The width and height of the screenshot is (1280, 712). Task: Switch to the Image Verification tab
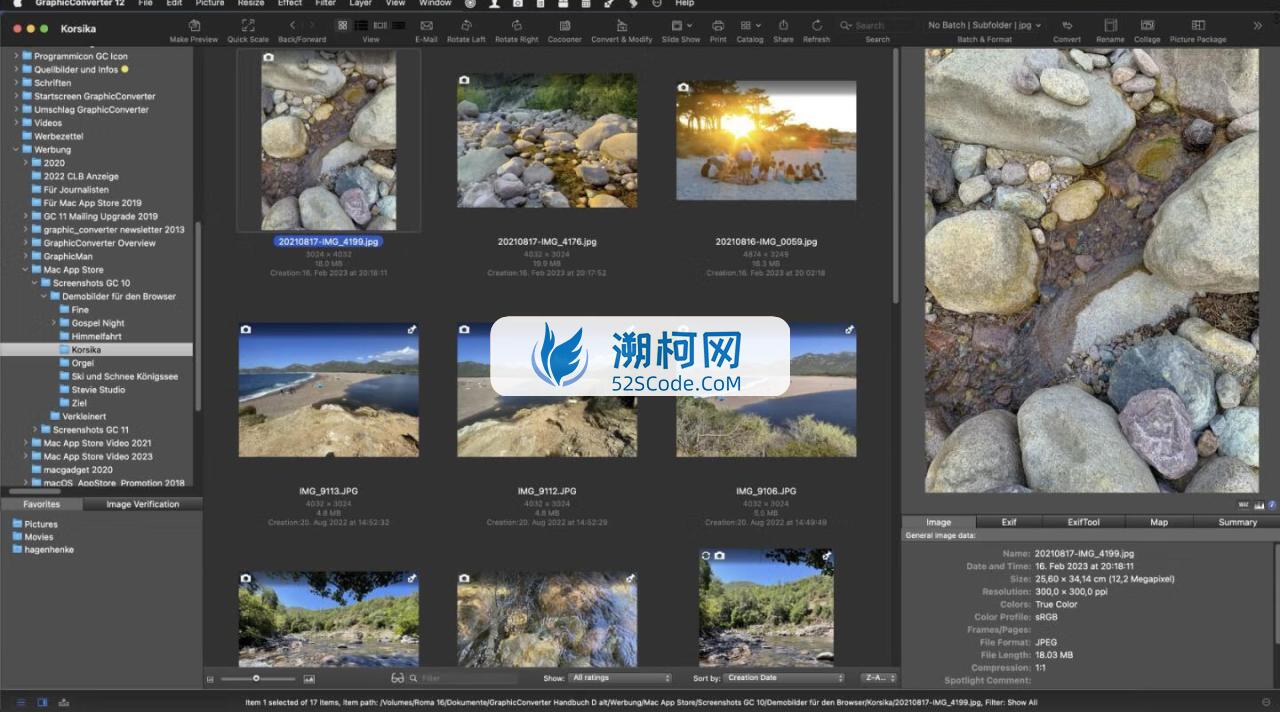pyautogui.click(x=143, y=505)
